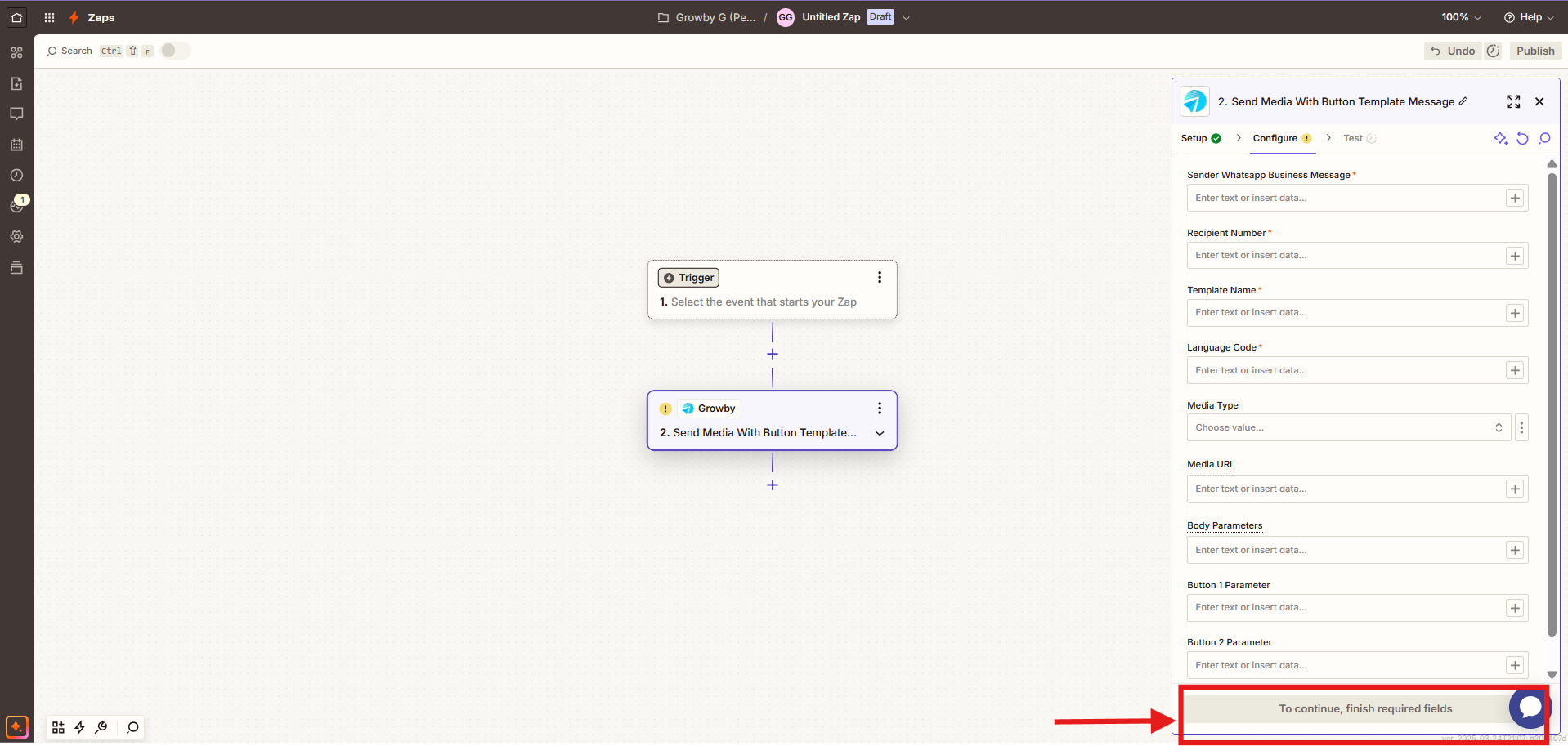Open the settings gear in left sidebar
This screenshot has height=746, width=1568.
[16, 236]
